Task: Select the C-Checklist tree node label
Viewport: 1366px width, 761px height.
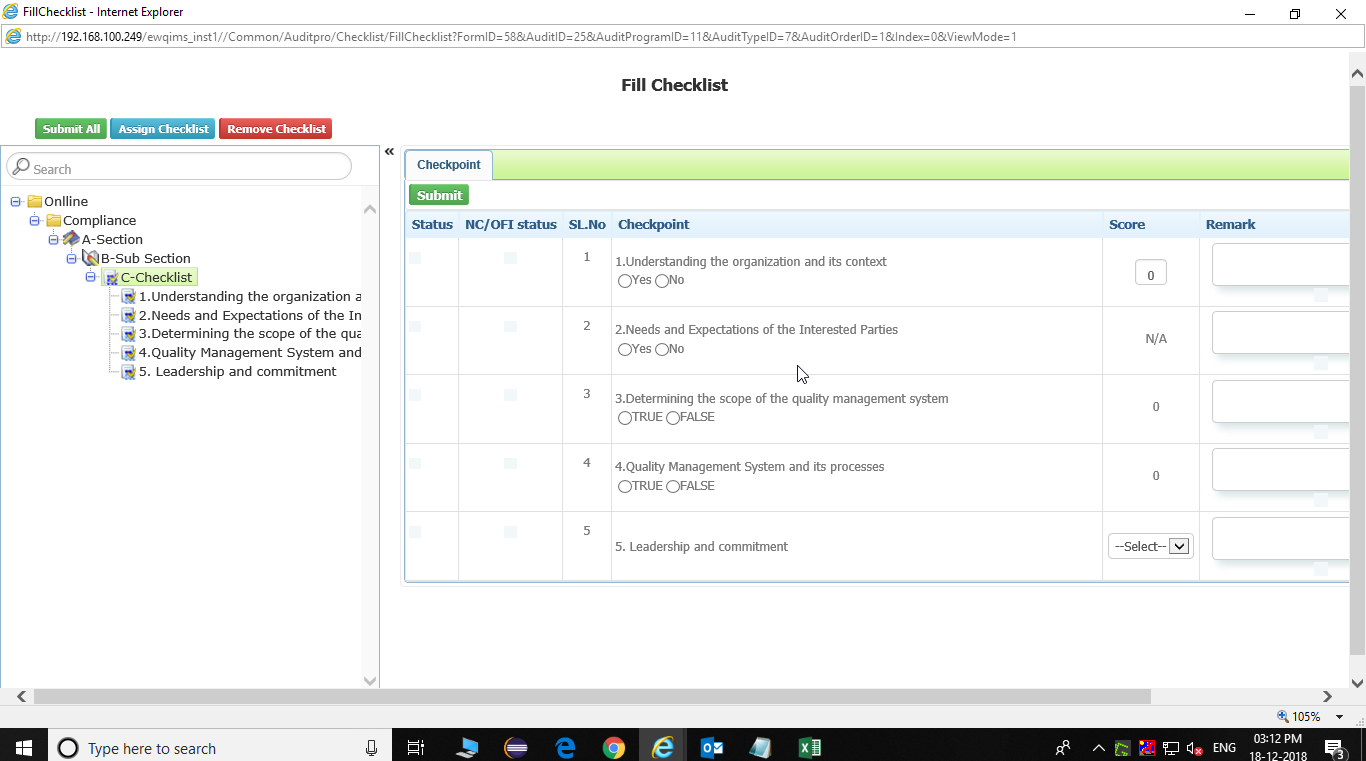Action: (157, 278)
